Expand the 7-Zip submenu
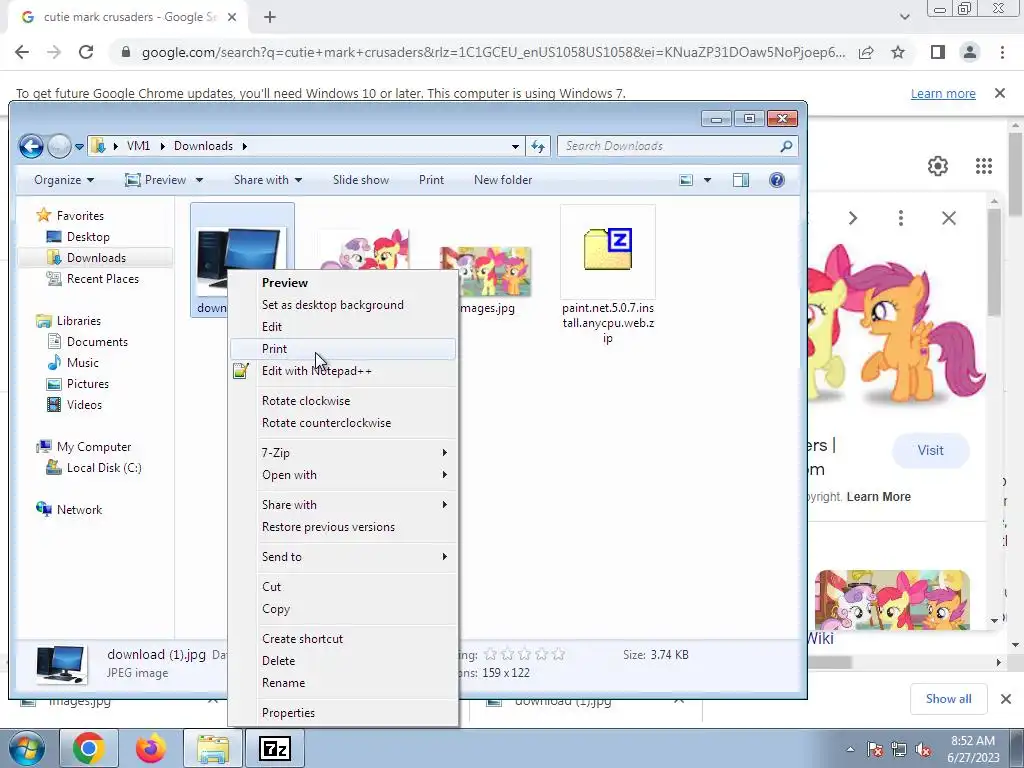The height and width of the screenshot is (768, 1024). (x=344, y=453)
